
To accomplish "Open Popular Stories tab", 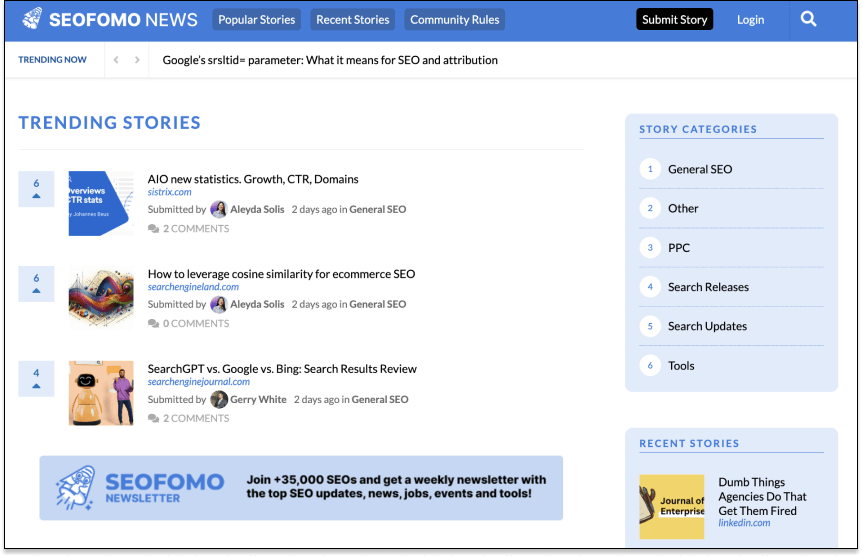I will coord(256,20).
